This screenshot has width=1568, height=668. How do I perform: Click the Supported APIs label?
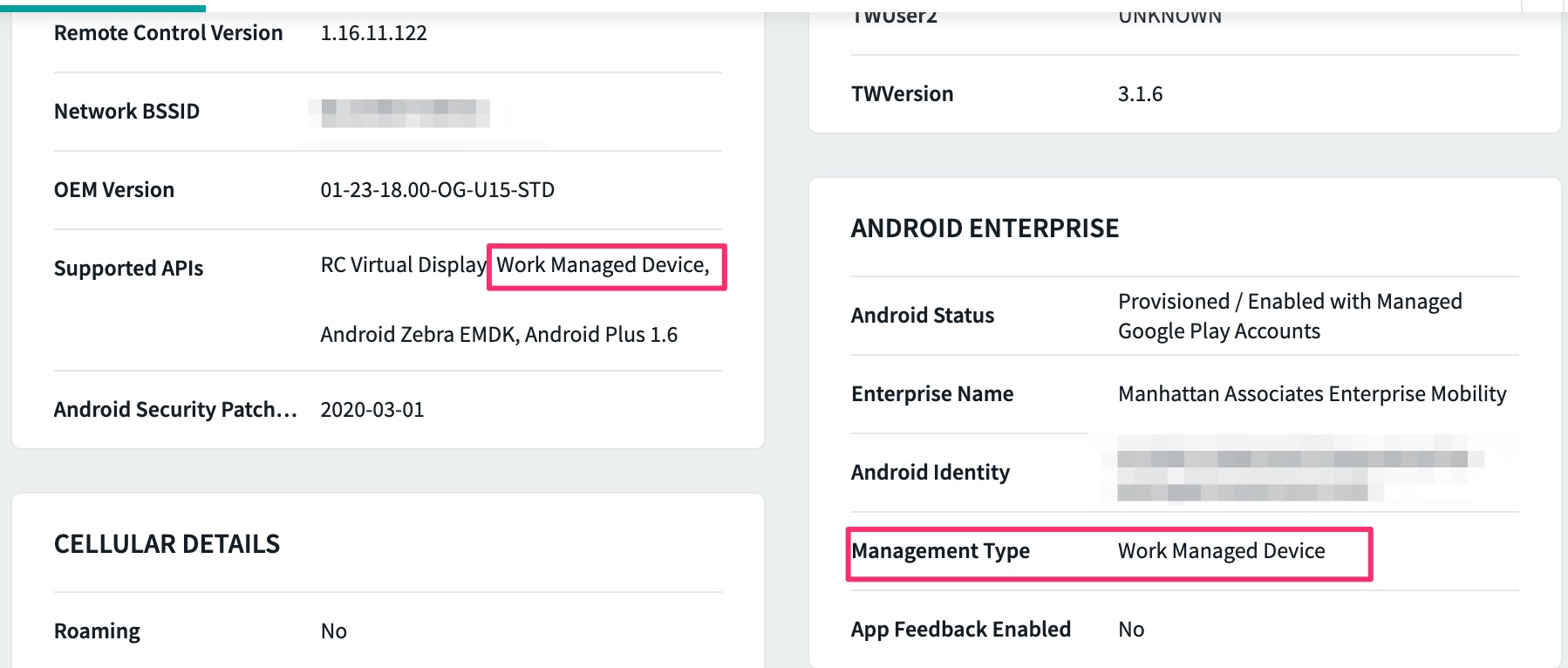128,269
